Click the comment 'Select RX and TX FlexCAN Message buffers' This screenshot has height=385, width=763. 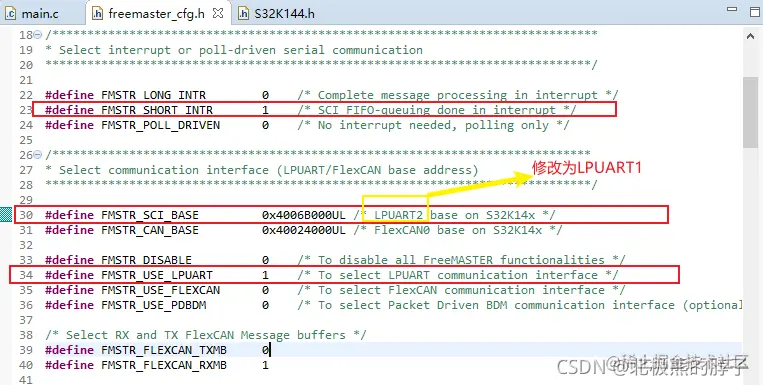point(206,335)
